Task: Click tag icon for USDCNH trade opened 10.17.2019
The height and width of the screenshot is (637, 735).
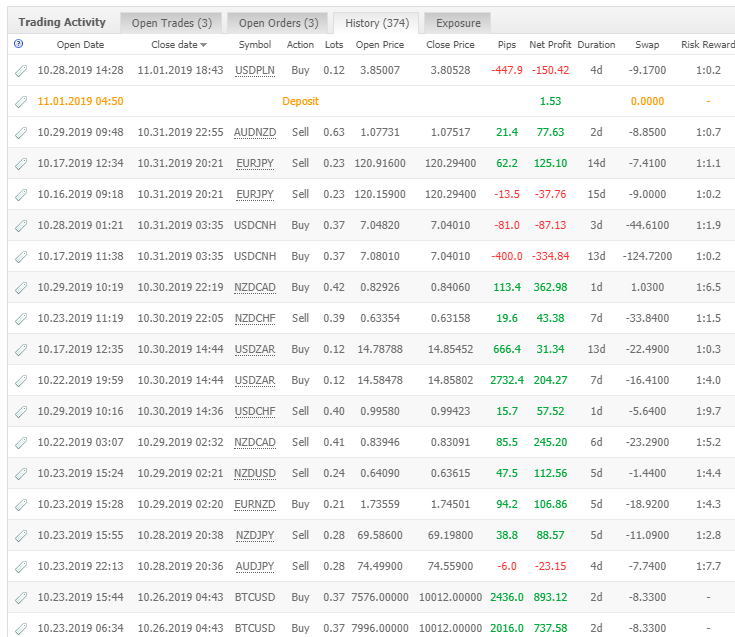Action: tap(21, 257)
